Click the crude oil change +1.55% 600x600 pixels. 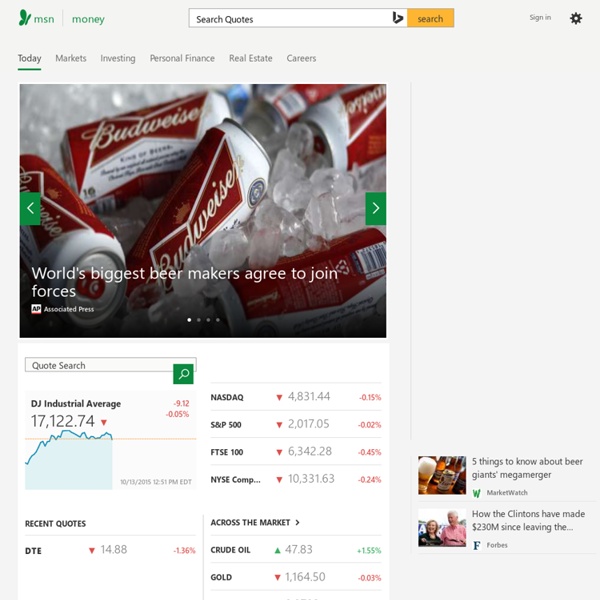[369, 551]
